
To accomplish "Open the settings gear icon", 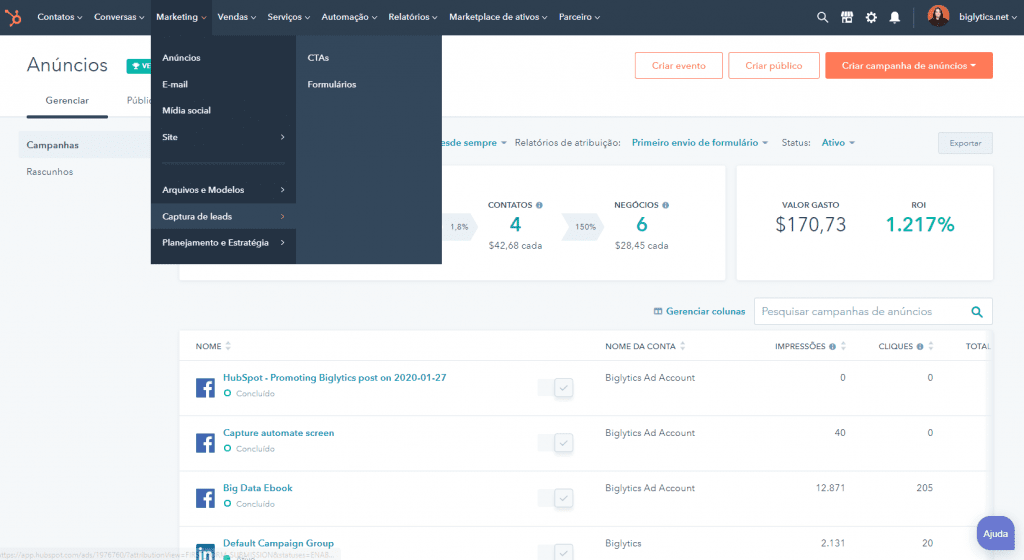I will coord(871,17).
